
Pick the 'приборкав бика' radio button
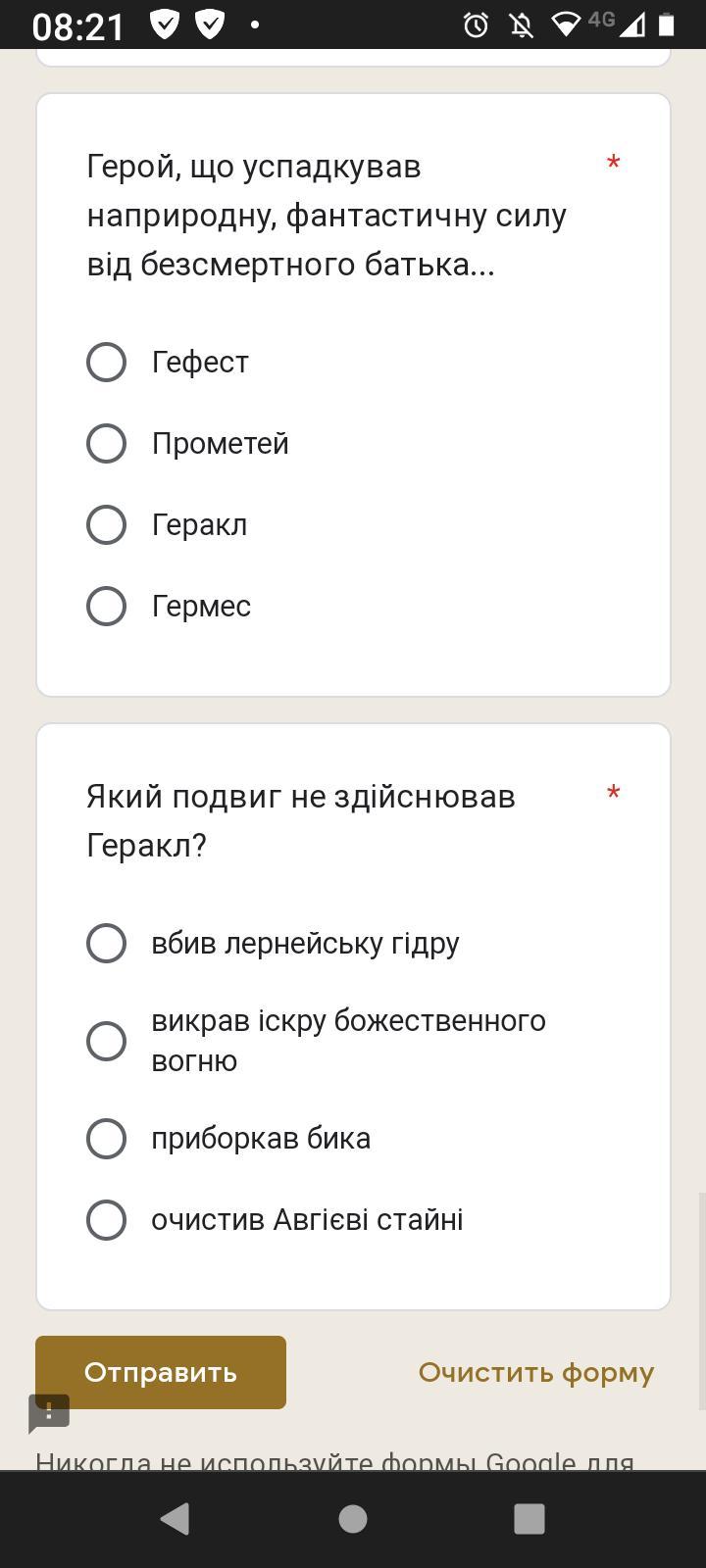click(x=106, y=1139)
